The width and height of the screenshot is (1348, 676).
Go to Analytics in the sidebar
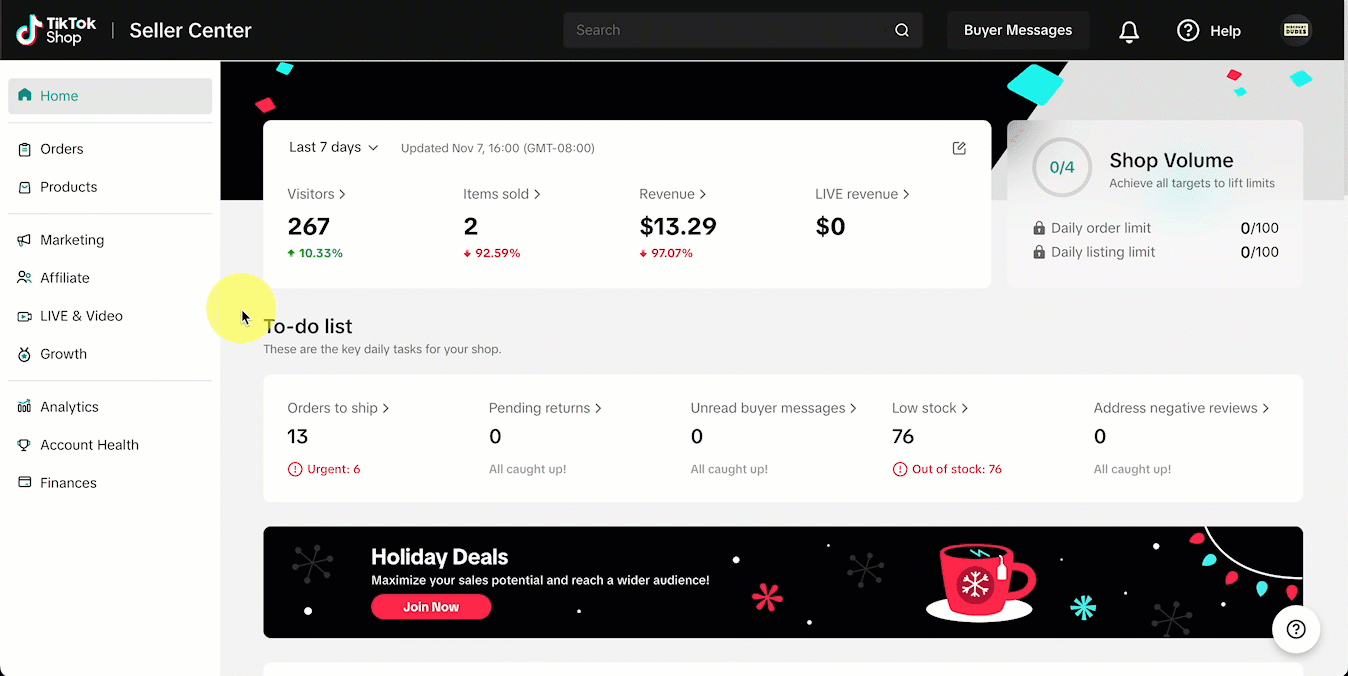point(69,407)
